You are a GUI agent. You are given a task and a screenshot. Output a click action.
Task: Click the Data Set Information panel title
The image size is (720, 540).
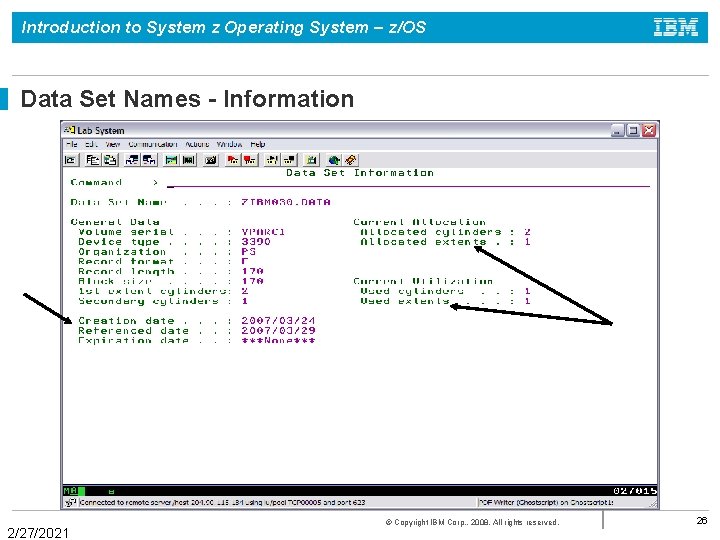click(x=360, y=173)
